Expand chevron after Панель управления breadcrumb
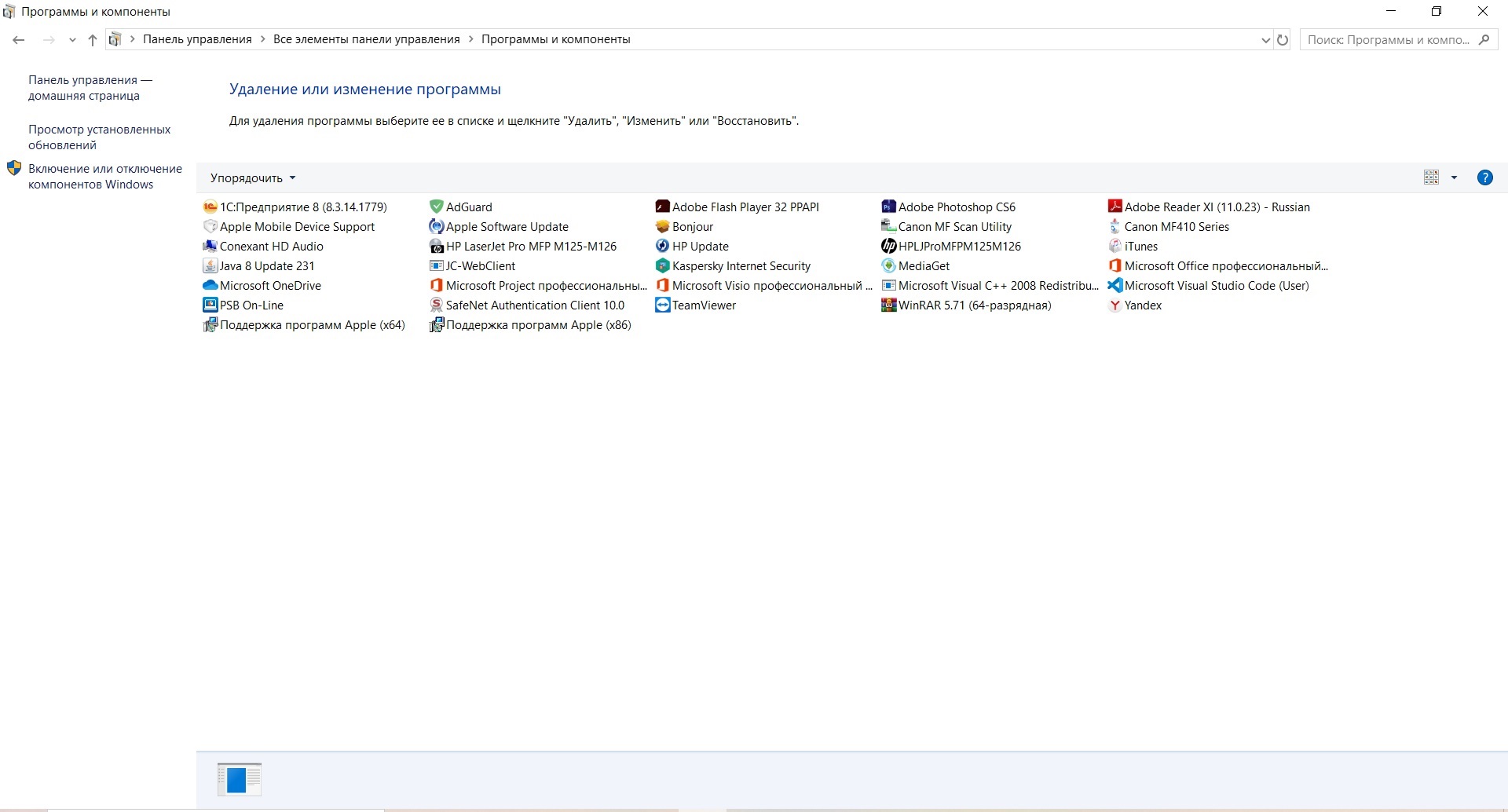The width and height of the screenshot is (1508, 812). tap(263, 39)
